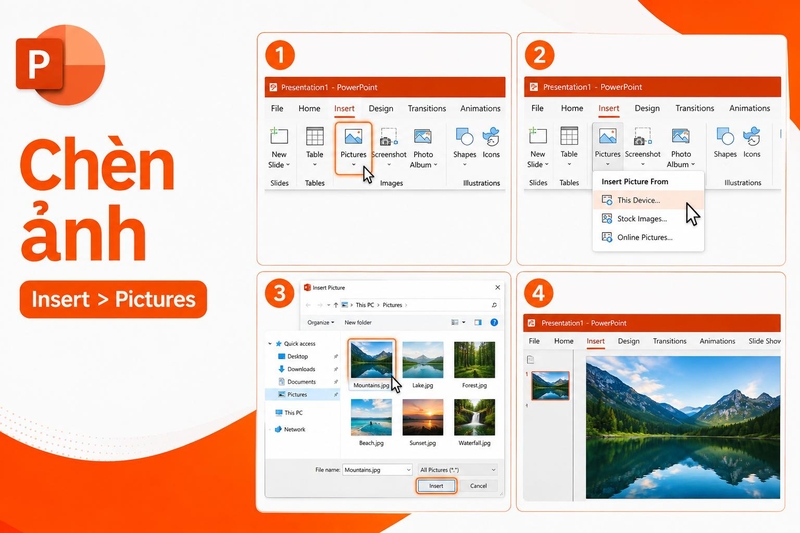Expand the New Slide dropdown arrow in panel 1

(x=288, y=165)
